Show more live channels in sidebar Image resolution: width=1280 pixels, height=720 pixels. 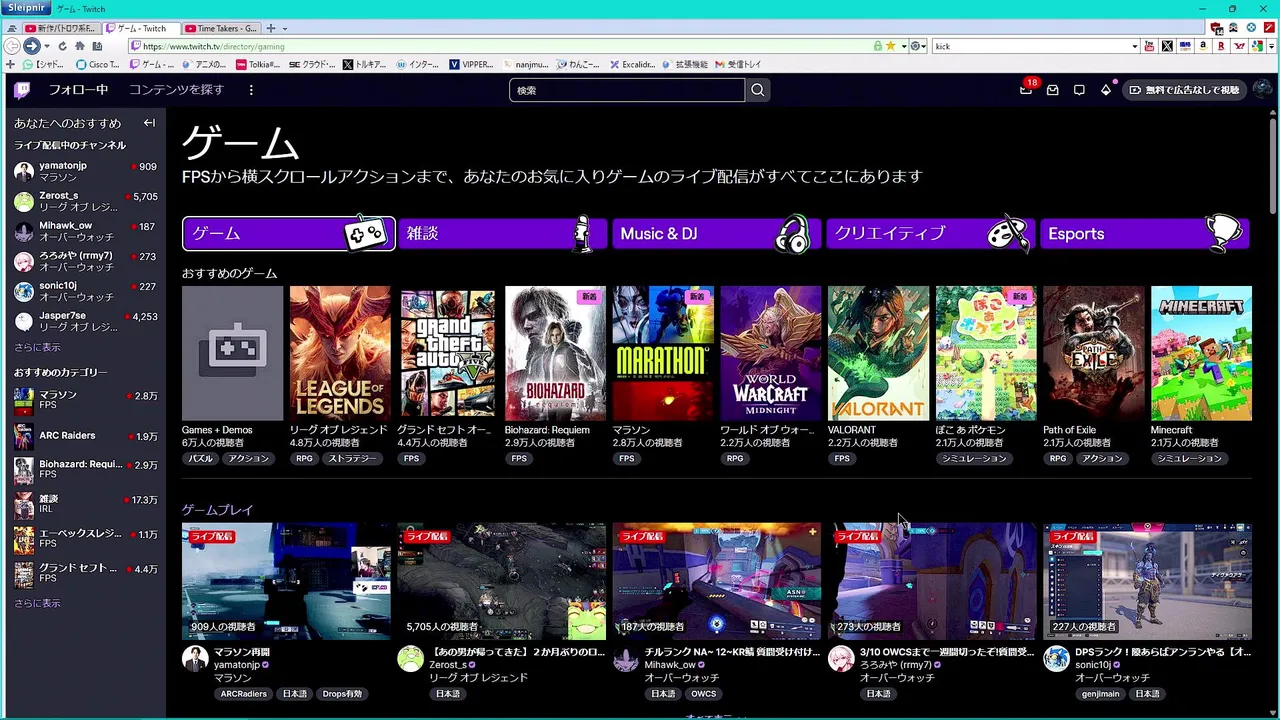click(37, 347)
